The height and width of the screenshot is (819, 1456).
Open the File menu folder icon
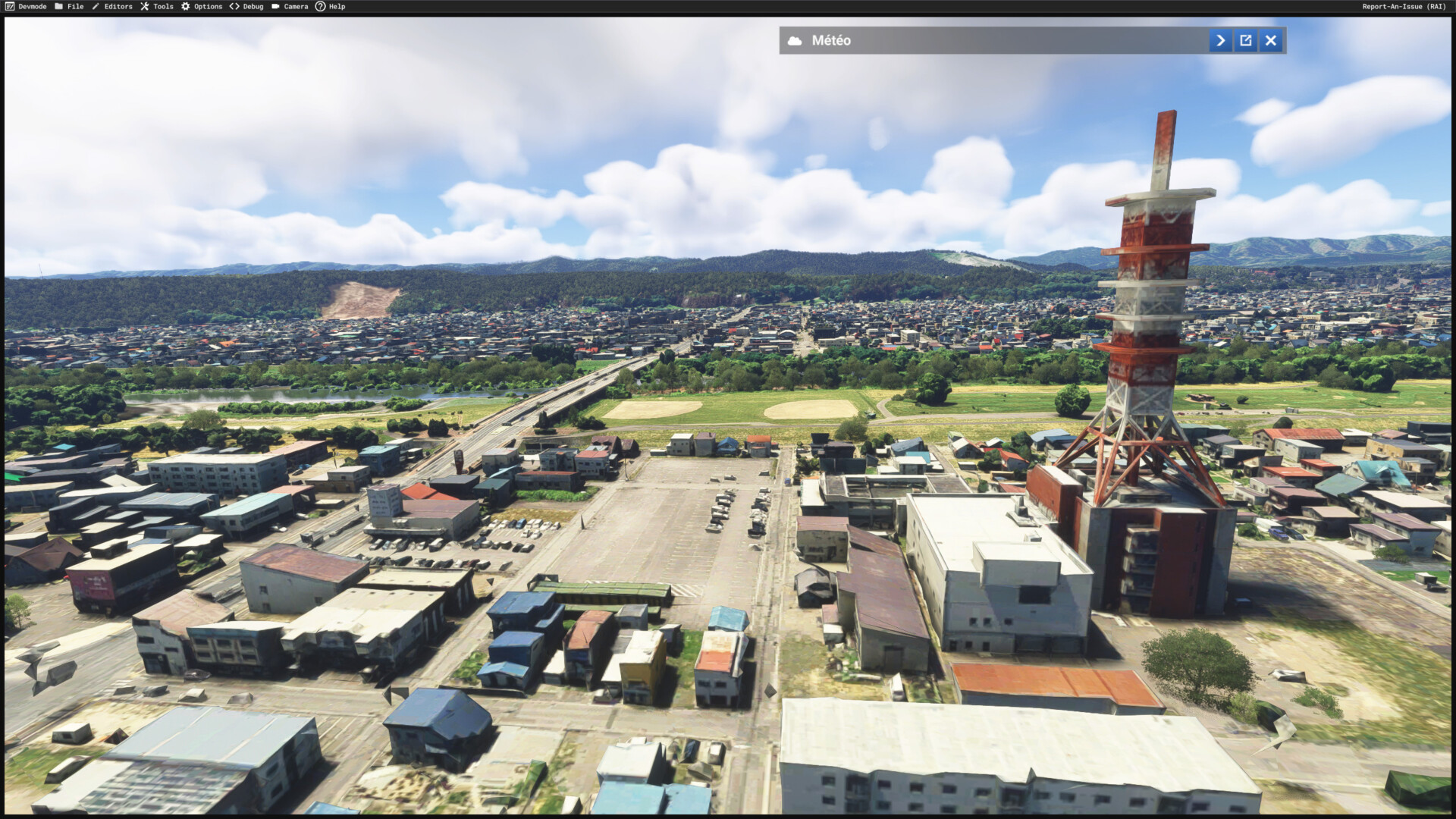(x=59, y=6)
